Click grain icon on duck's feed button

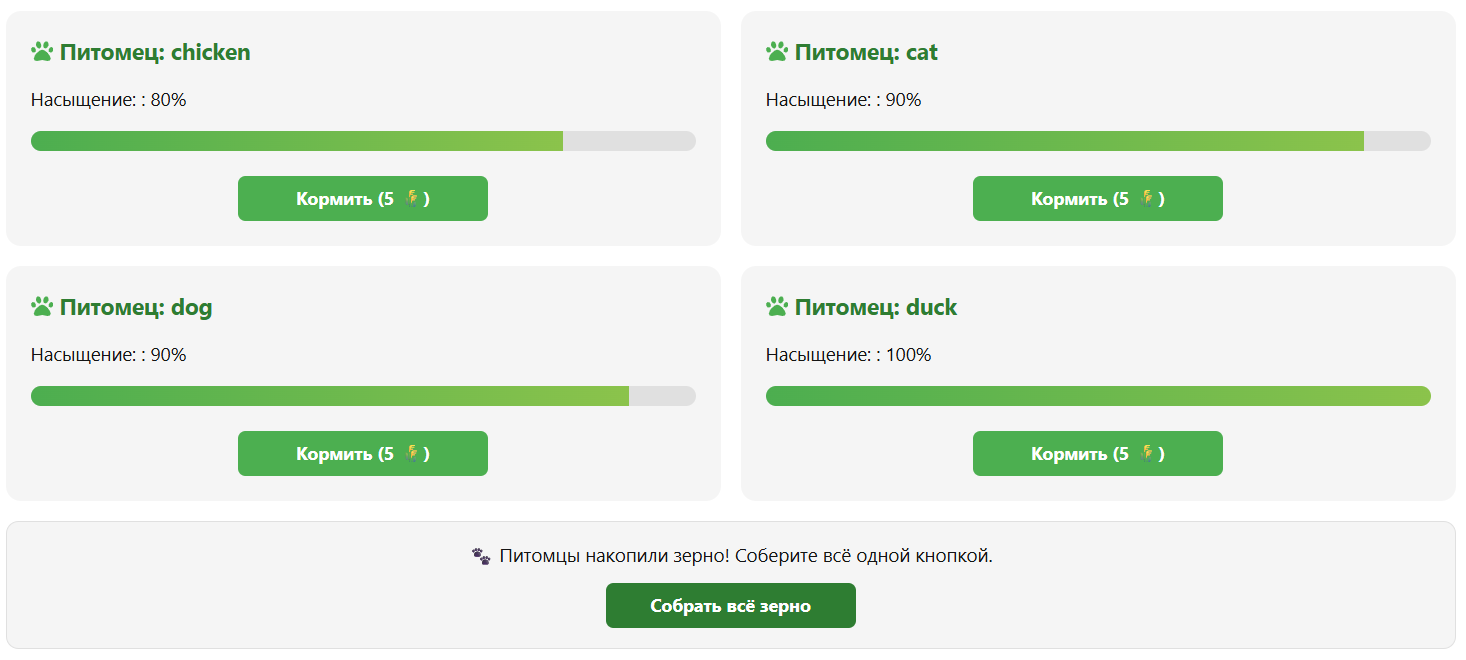click(1146, 453)
